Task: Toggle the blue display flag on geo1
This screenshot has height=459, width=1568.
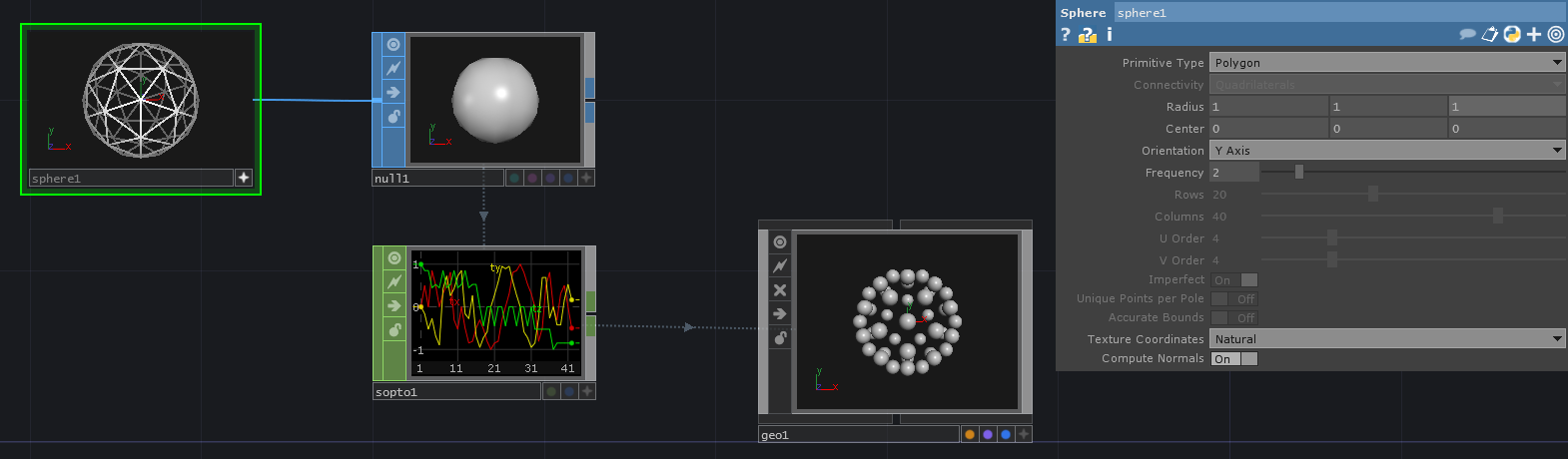Action: (x=1006, y=434)
